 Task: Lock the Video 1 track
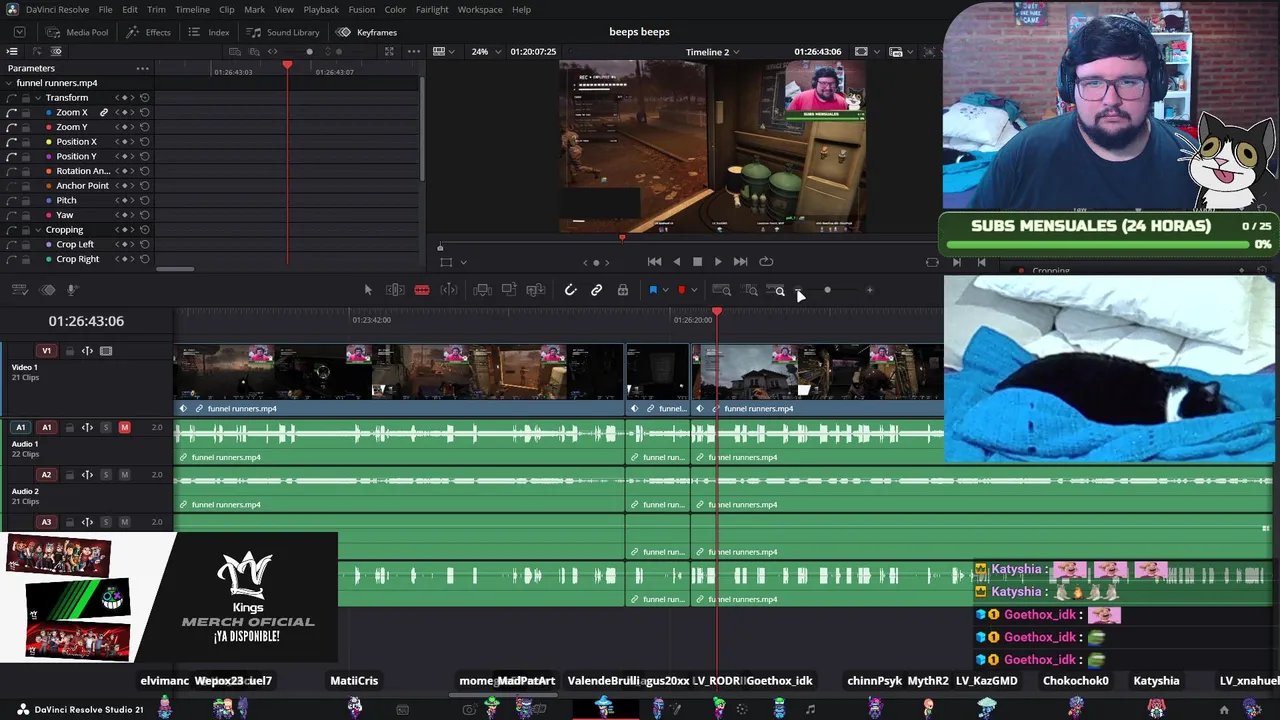pyautogui.click(x=68, y=351)
